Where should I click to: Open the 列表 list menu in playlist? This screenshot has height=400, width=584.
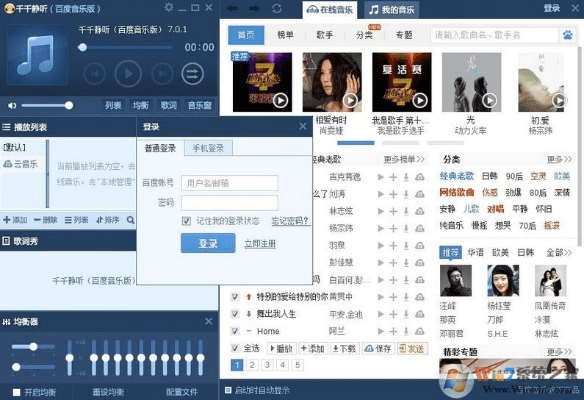pos(76,220)
